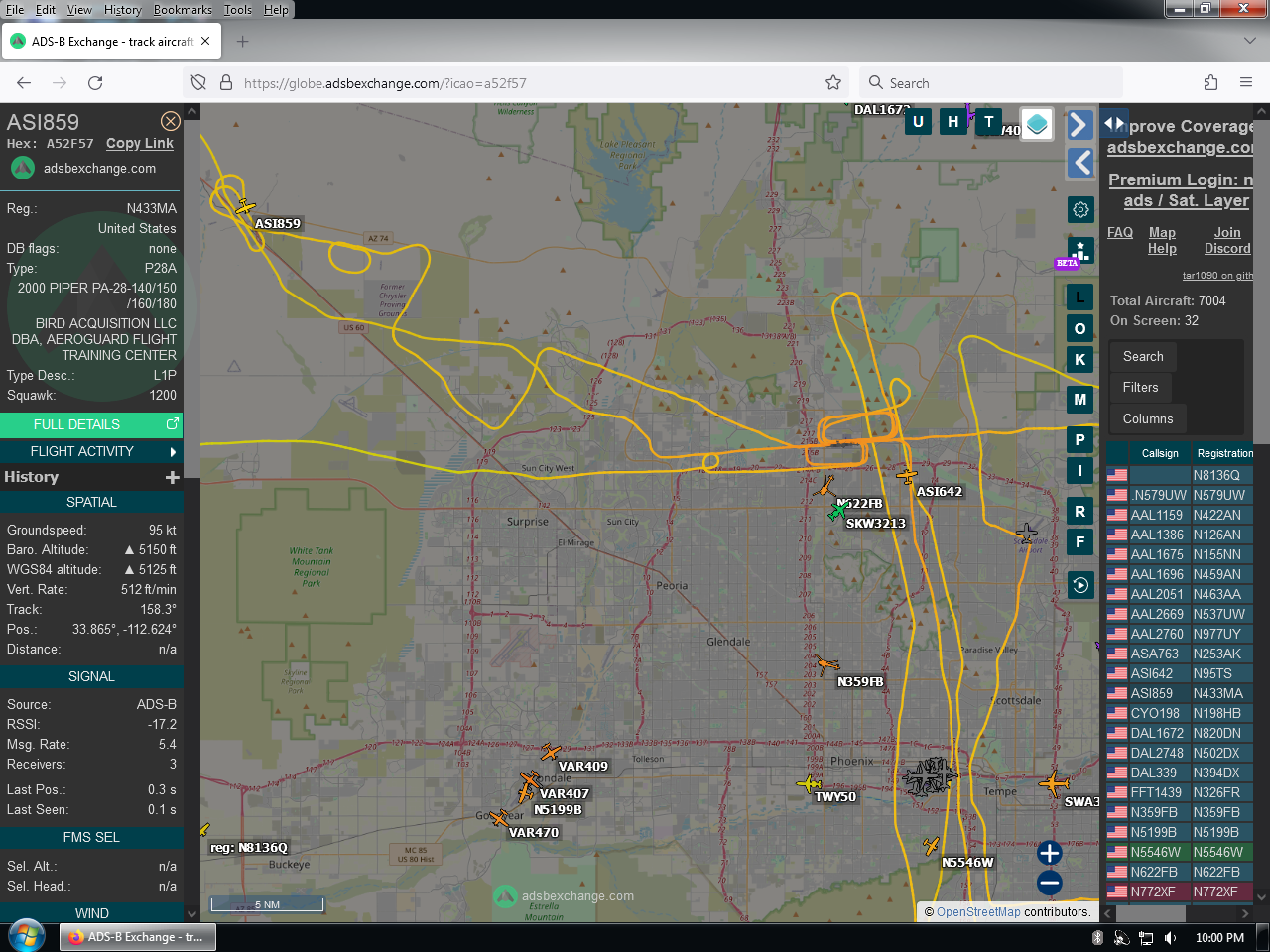1270x952 pixels.
Task: Click the Windows Start button
Action: coord(26,937)
